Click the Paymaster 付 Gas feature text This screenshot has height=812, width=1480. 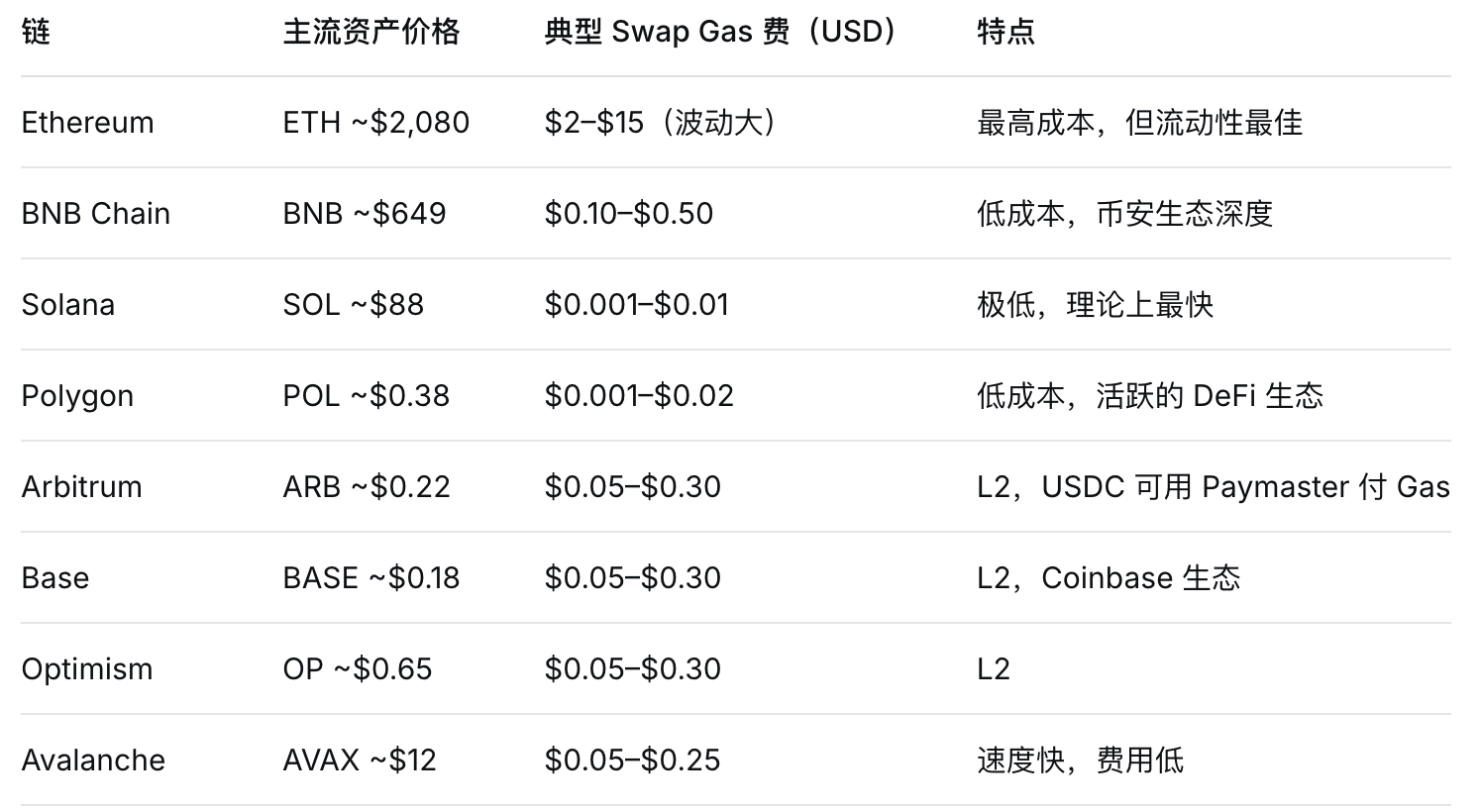pos(1324,487)
